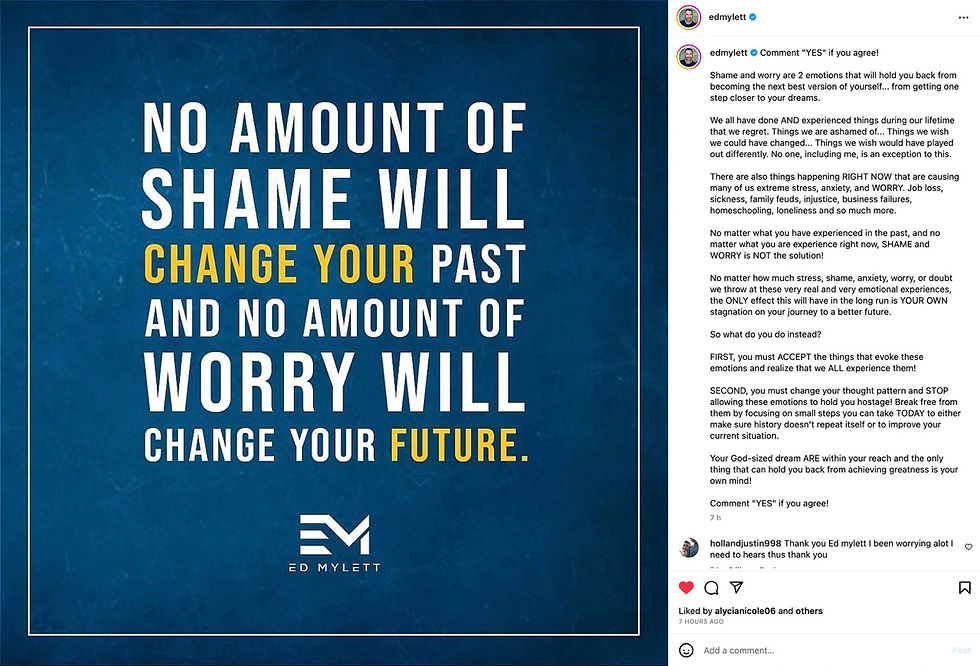Click the edmylett username in the caption
980x666 pixels.
pyautogui.click(x=731, y=52)
